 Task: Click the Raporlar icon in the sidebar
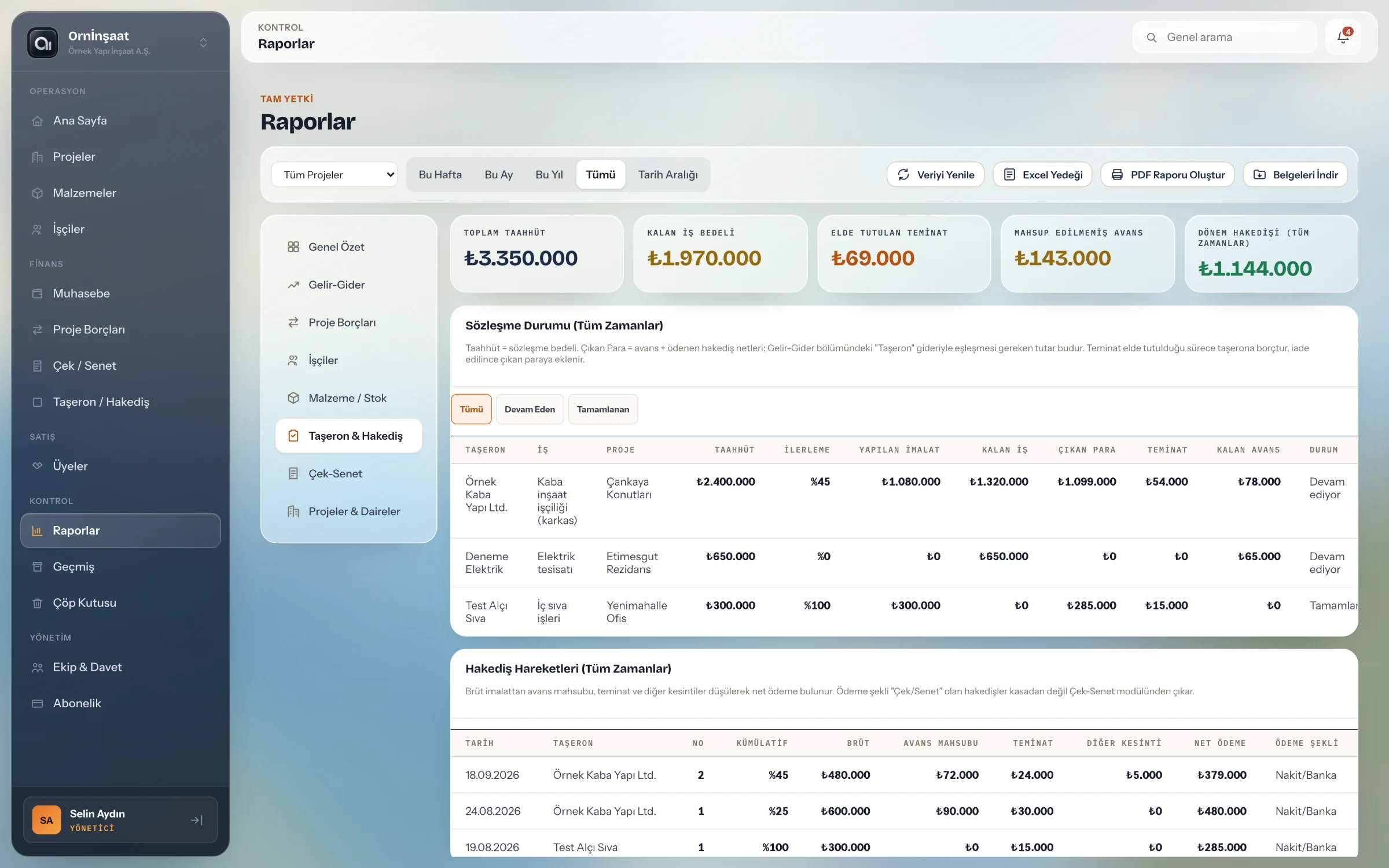[38, 531]
